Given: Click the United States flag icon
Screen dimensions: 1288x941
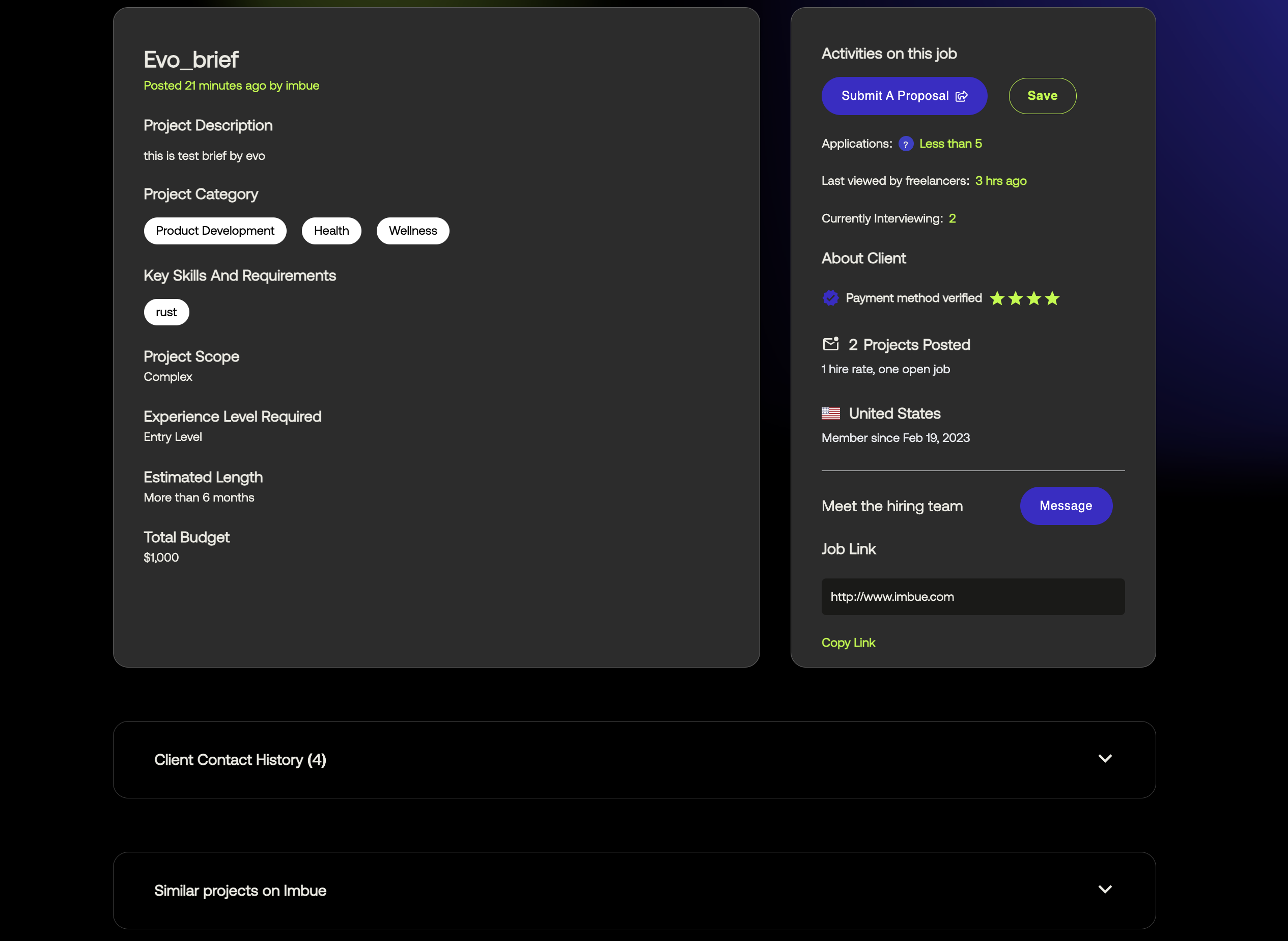Looking at the screenshot, I should click(830, 413).
